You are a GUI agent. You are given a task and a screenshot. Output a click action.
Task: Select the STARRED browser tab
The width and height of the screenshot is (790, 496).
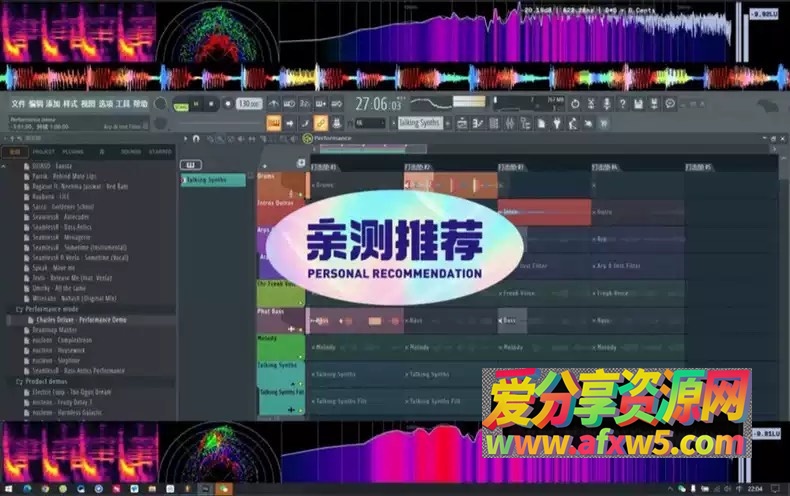coord(160,152)
